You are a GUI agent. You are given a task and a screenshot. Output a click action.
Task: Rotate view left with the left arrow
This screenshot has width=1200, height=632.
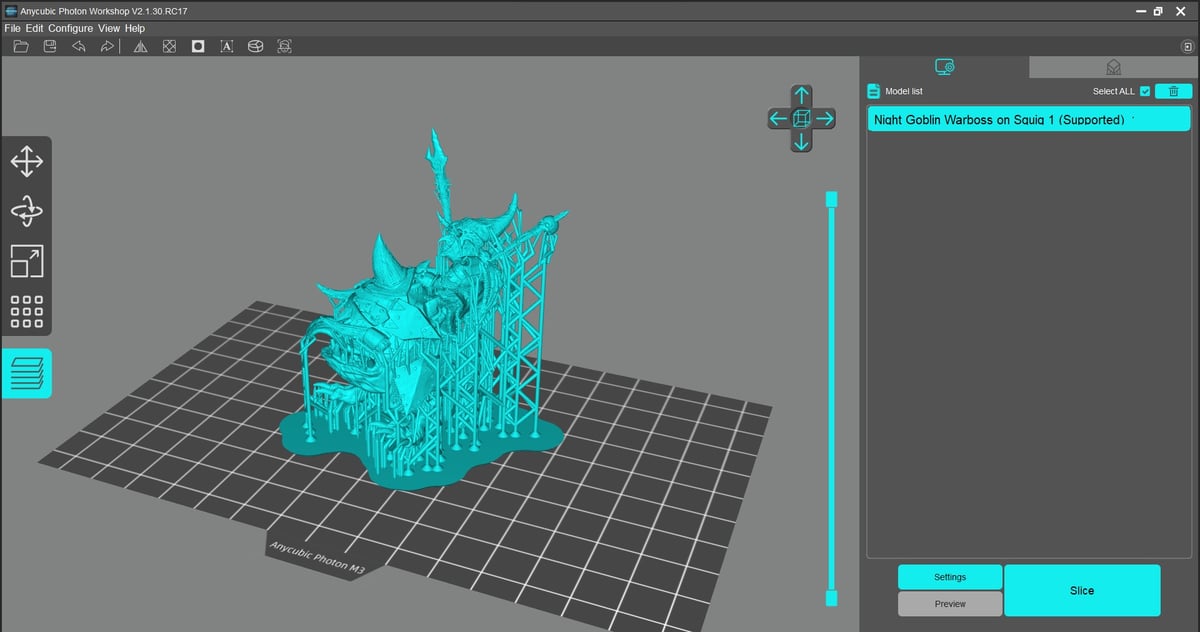point(778,119)
